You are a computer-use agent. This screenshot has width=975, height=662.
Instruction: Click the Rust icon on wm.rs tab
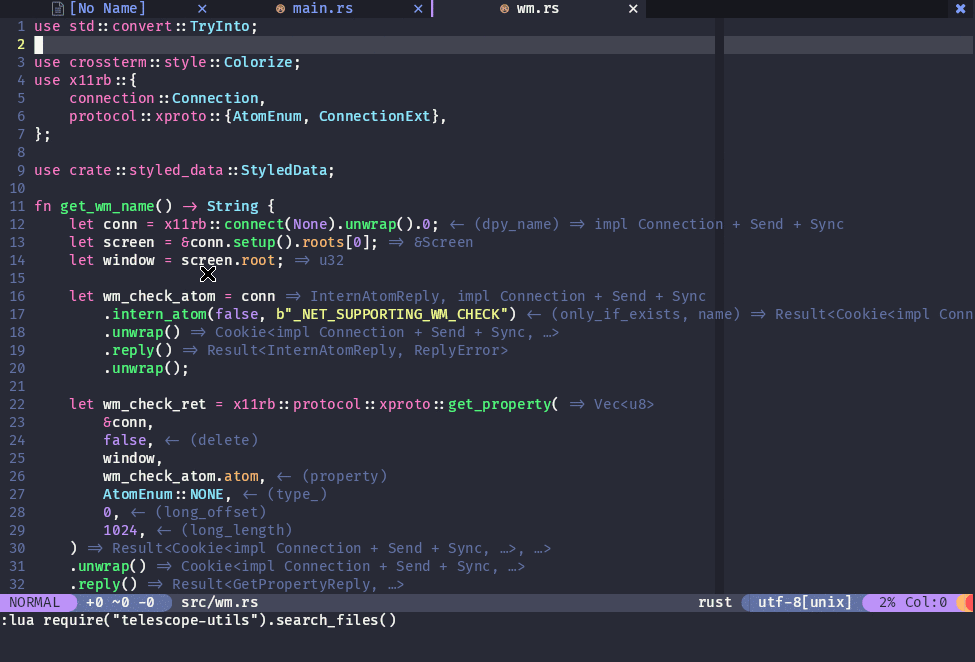(x=504, y=9)
